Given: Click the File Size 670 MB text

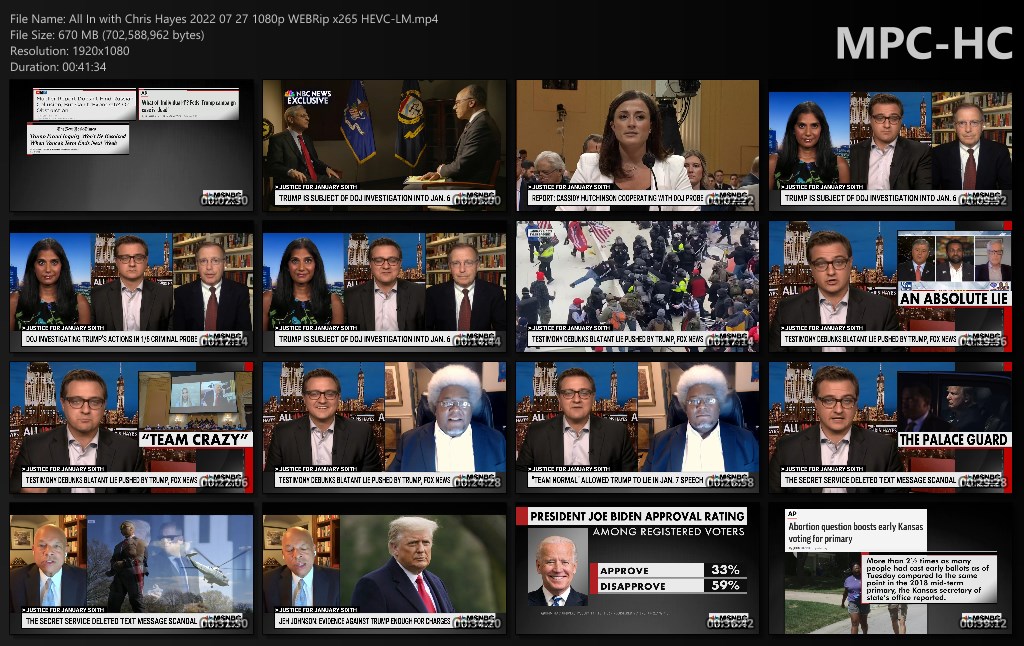Looking at the screenshot, I should 107,35.
